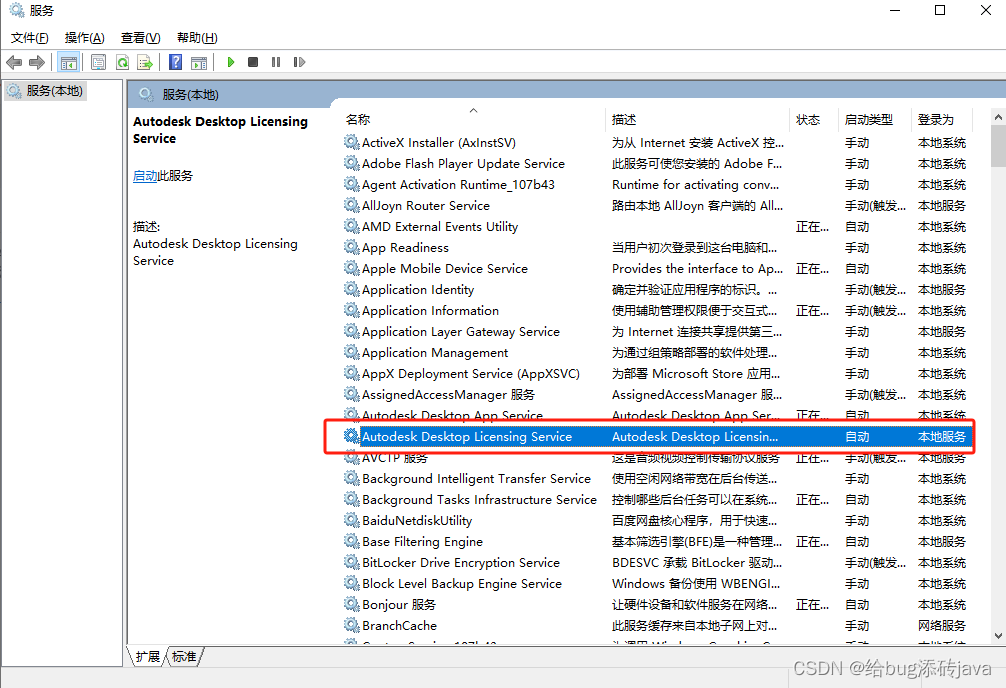Viewport: 1006px width, 688px height.
Task: Click the scrollbar down arrow
Action: (998, 636)
